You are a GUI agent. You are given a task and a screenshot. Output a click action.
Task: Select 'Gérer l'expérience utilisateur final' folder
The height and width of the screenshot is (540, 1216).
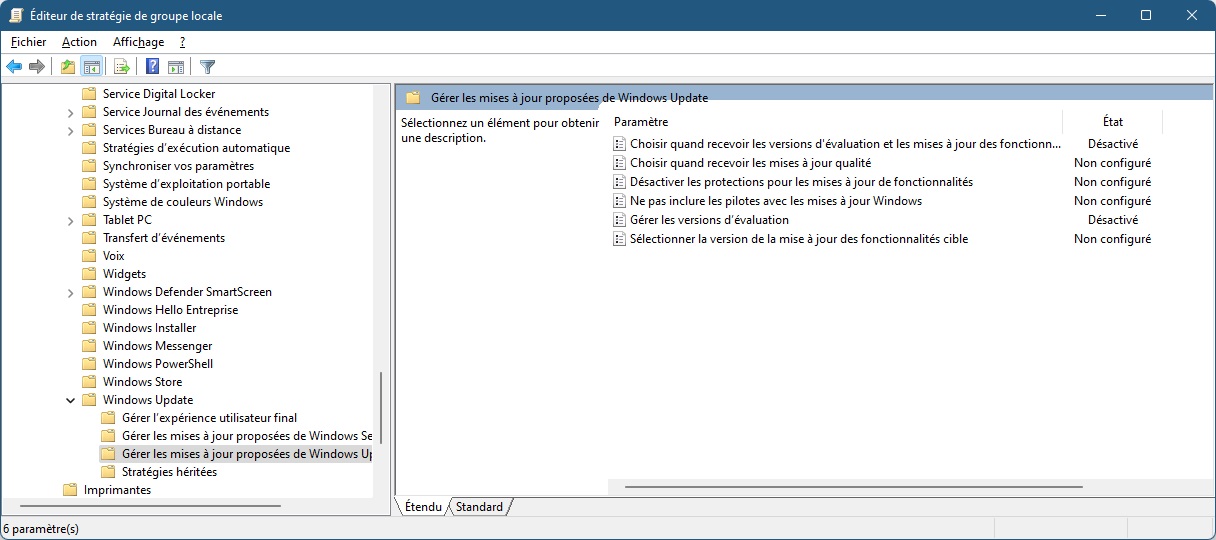209,418
